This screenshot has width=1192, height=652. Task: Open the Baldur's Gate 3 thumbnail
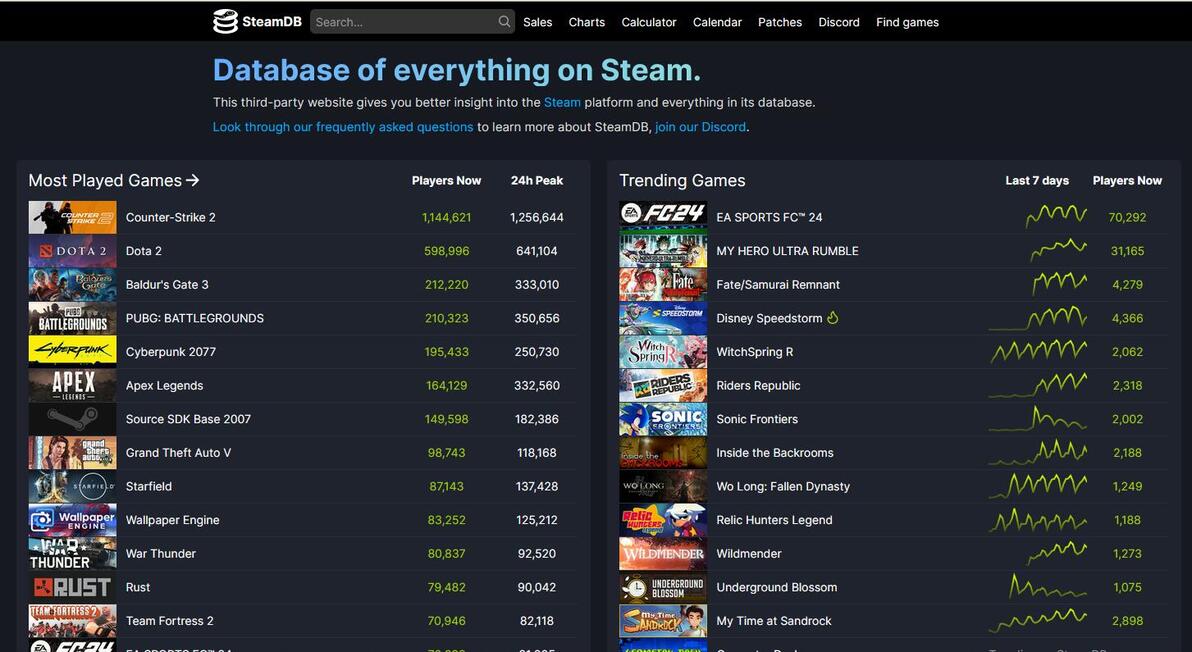(72, 284)
